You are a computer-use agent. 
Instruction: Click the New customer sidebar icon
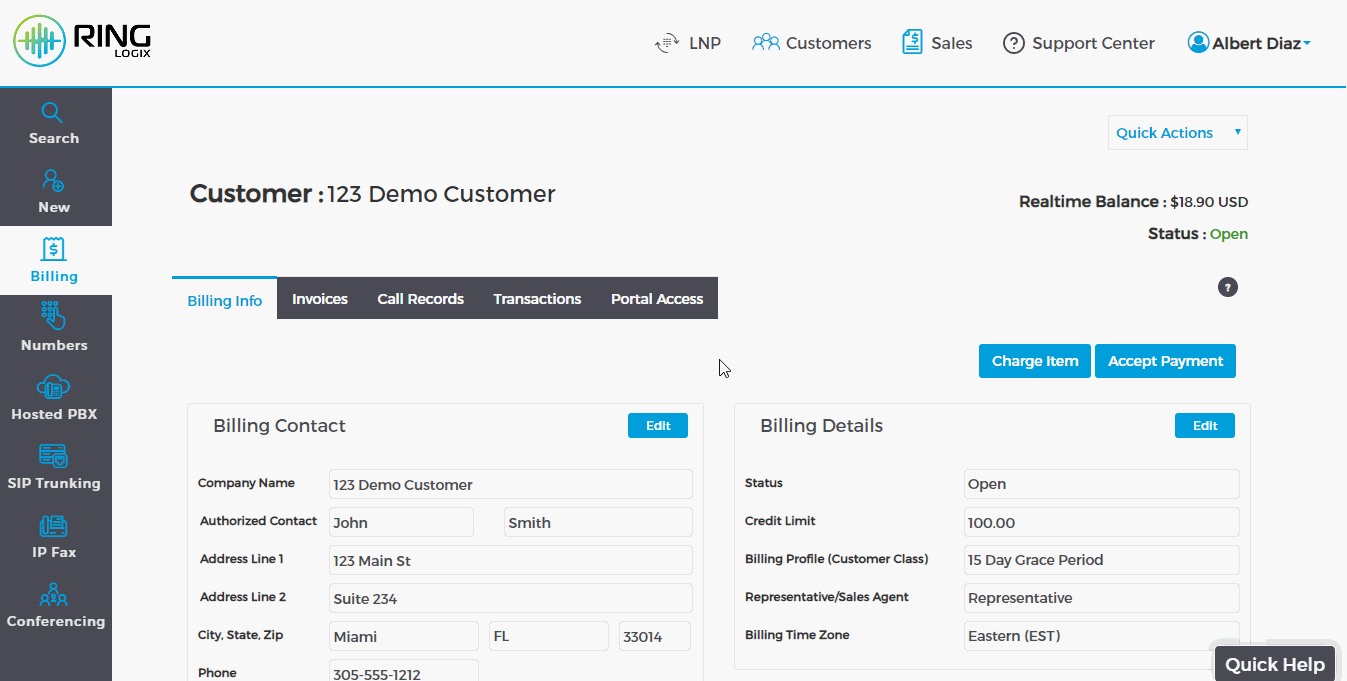point(54,192)
